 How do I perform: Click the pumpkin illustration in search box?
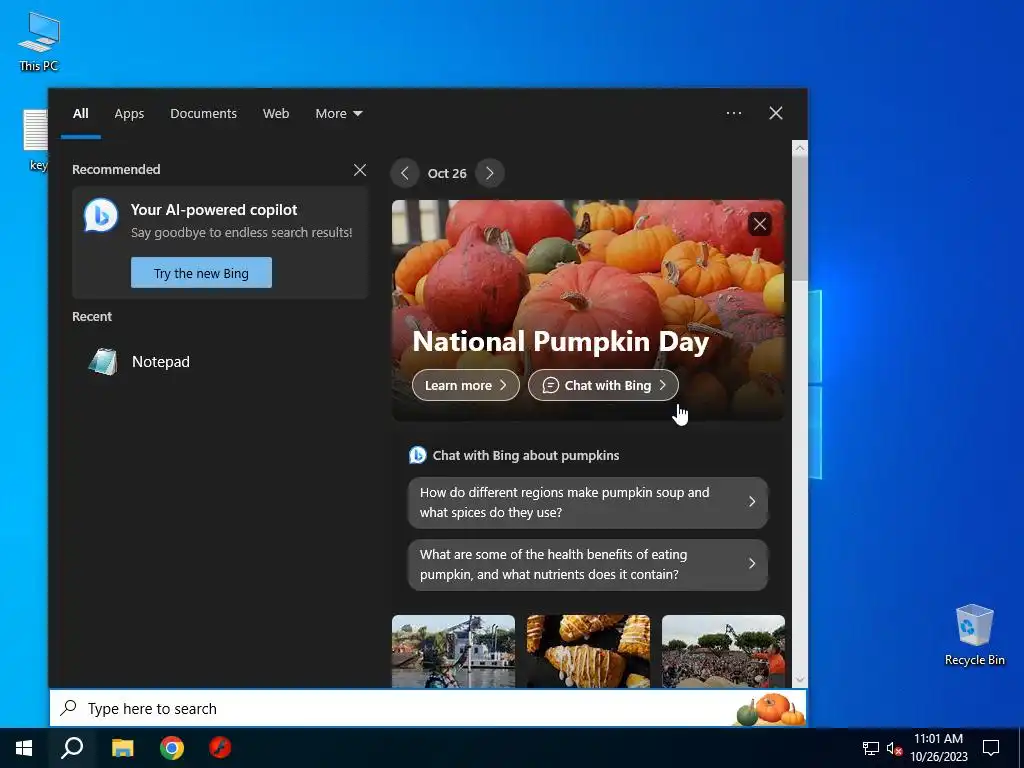click(769, 710)
